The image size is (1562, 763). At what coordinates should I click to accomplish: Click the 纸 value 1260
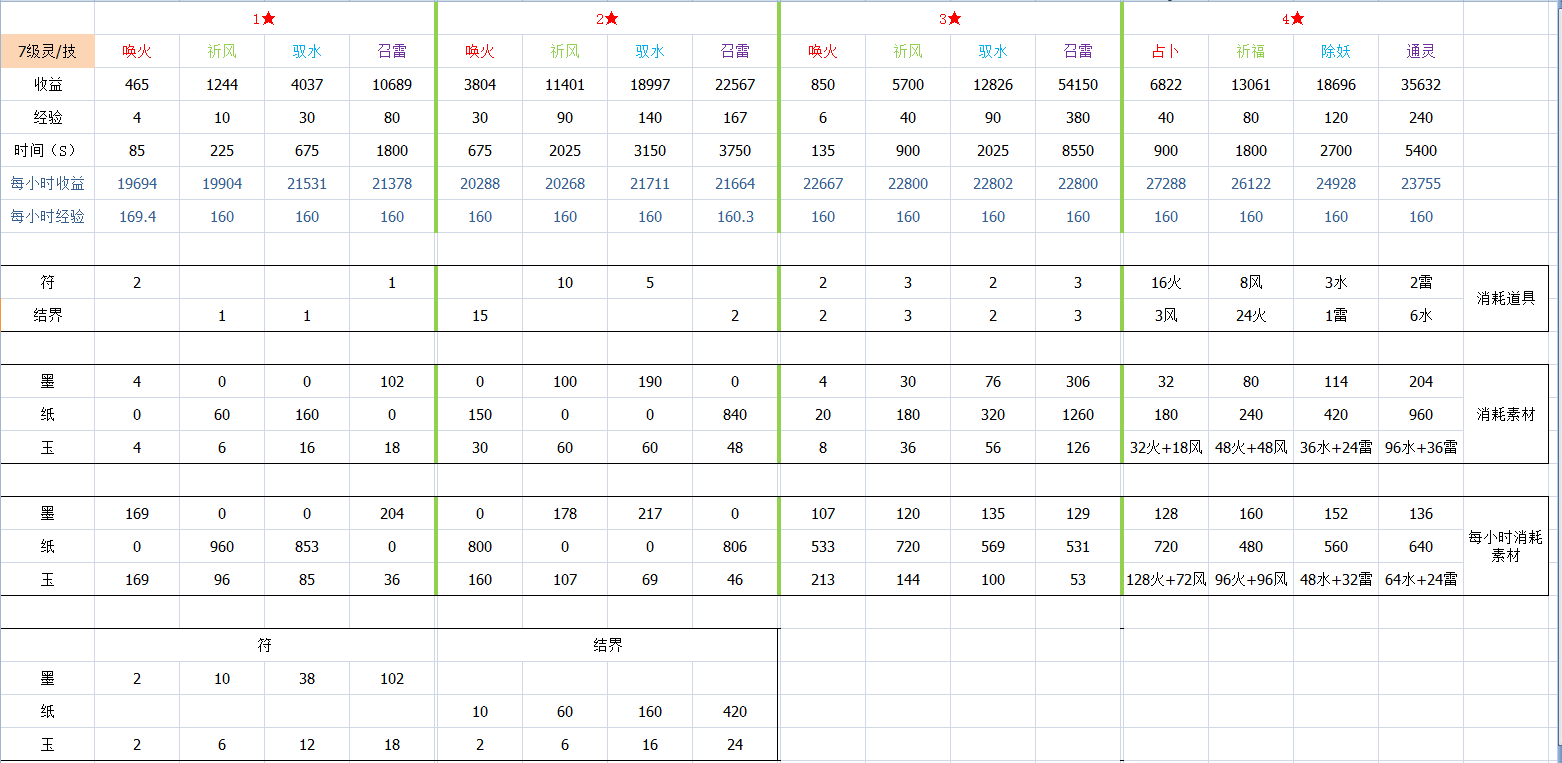1078,414
